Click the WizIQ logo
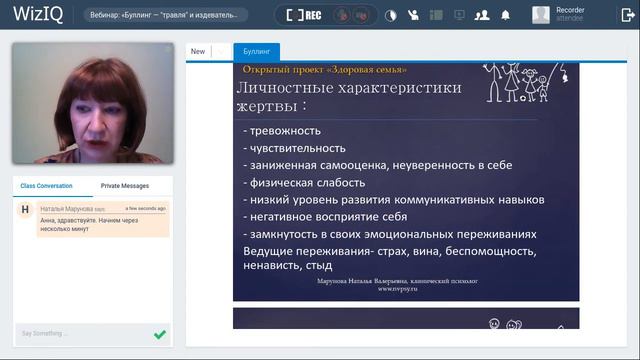 pyautogui.click(x=38, y=14)
